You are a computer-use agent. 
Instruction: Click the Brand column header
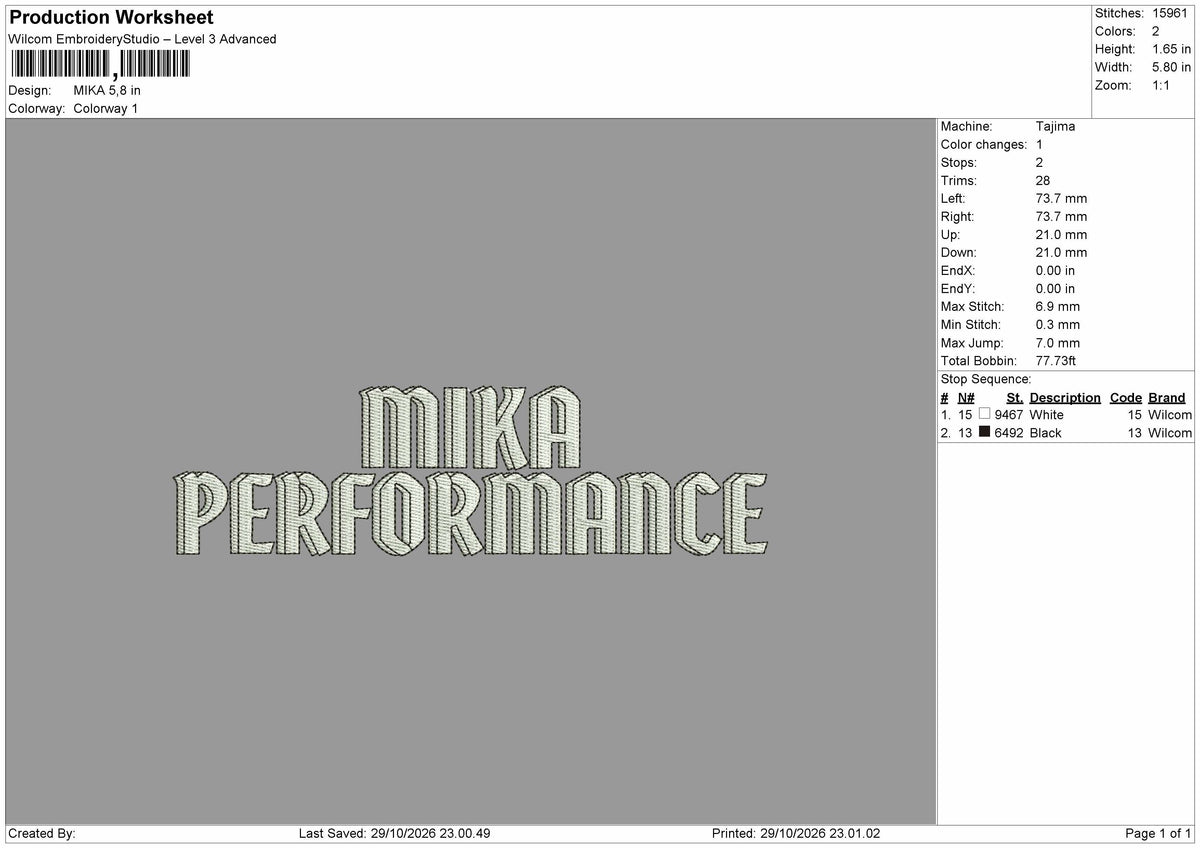pos(1167,398)
